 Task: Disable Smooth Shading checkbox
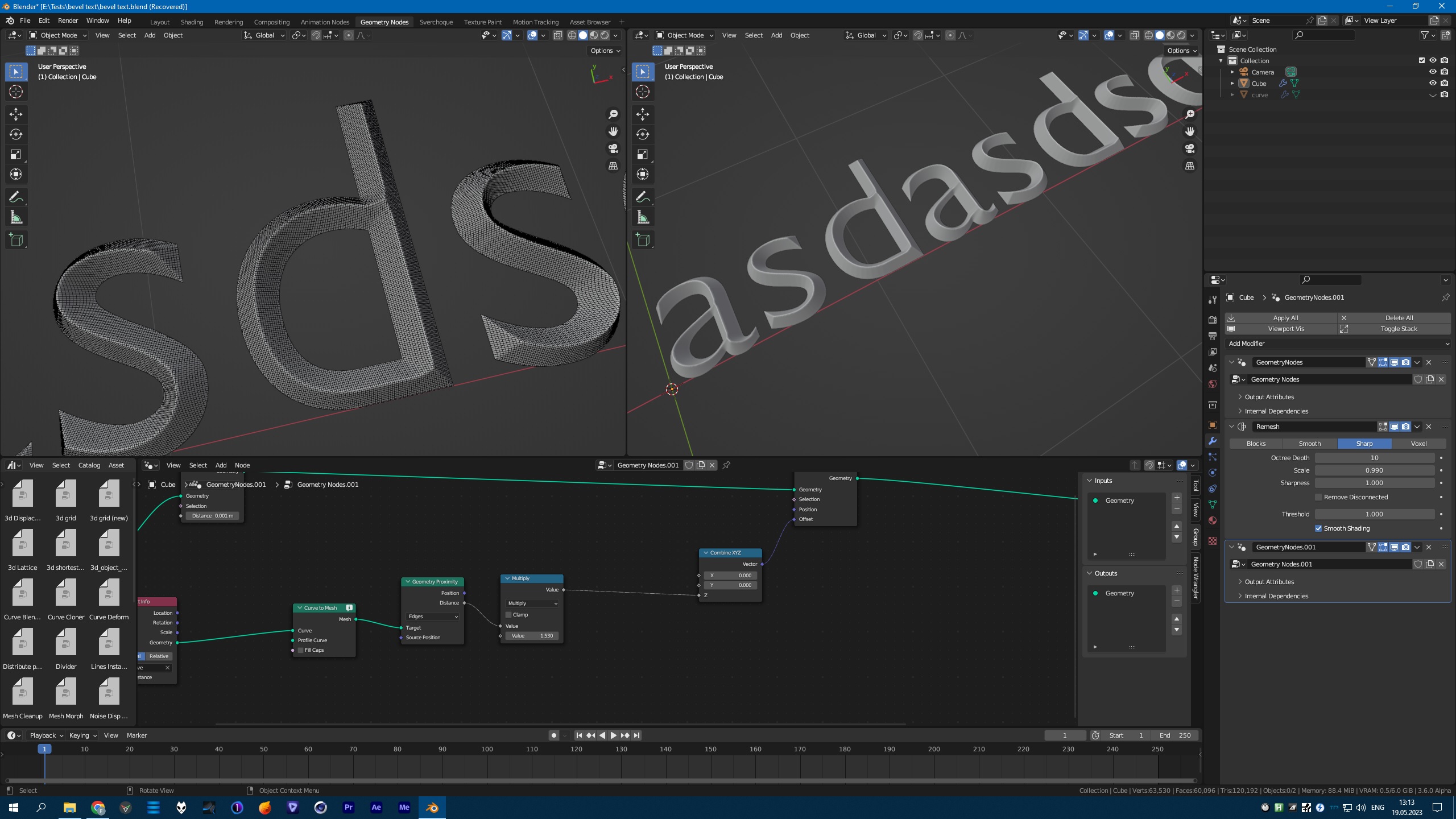pyautogui.click(x=1318, y=528)
